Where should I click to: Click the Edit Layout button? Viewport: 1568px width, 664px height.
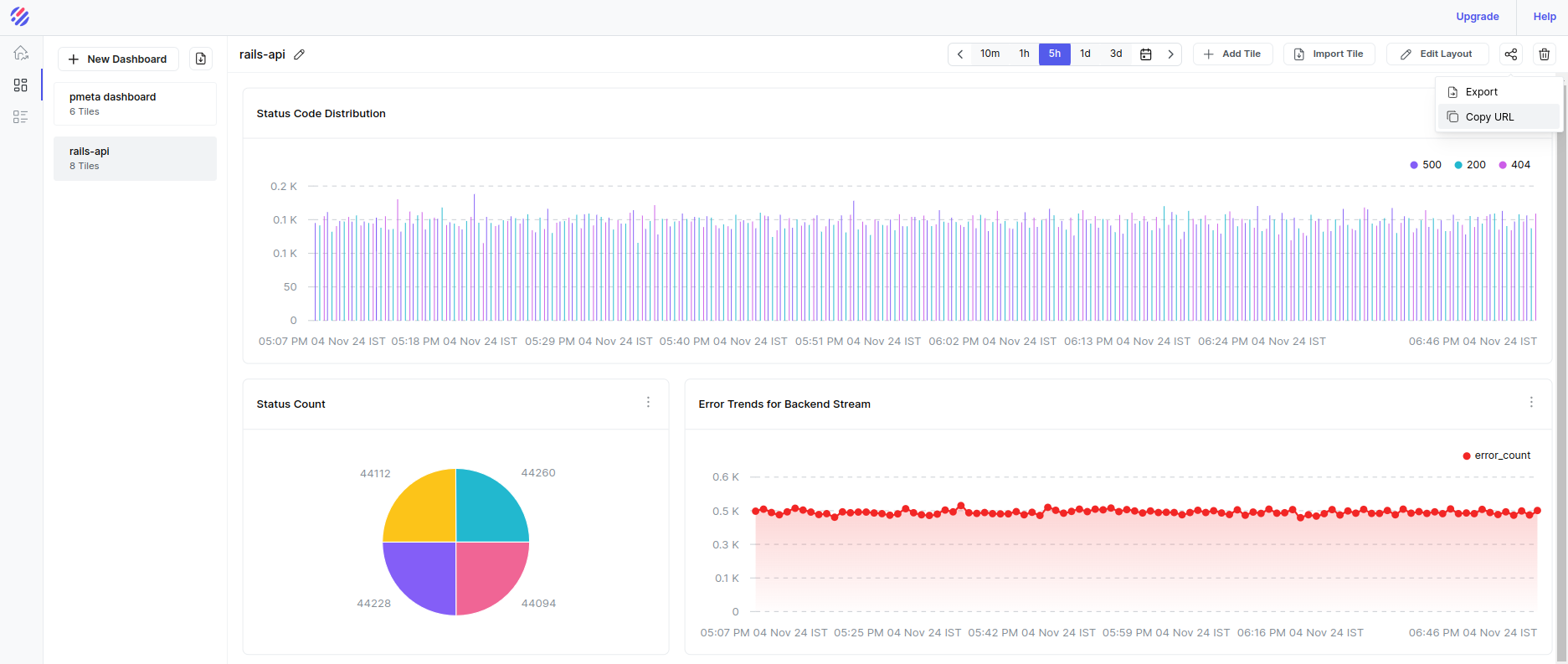(x=1437, y=54)
